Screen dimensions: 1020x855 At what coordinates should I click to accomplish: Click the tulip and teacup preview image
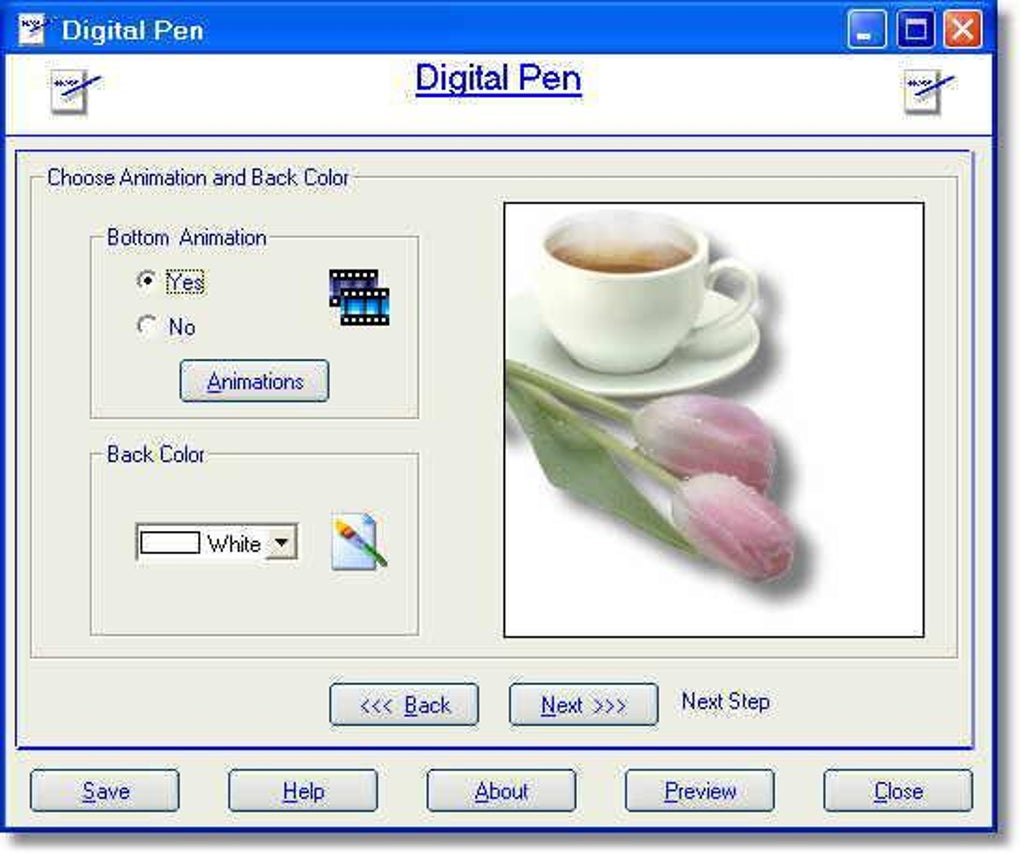pos(715,420)
